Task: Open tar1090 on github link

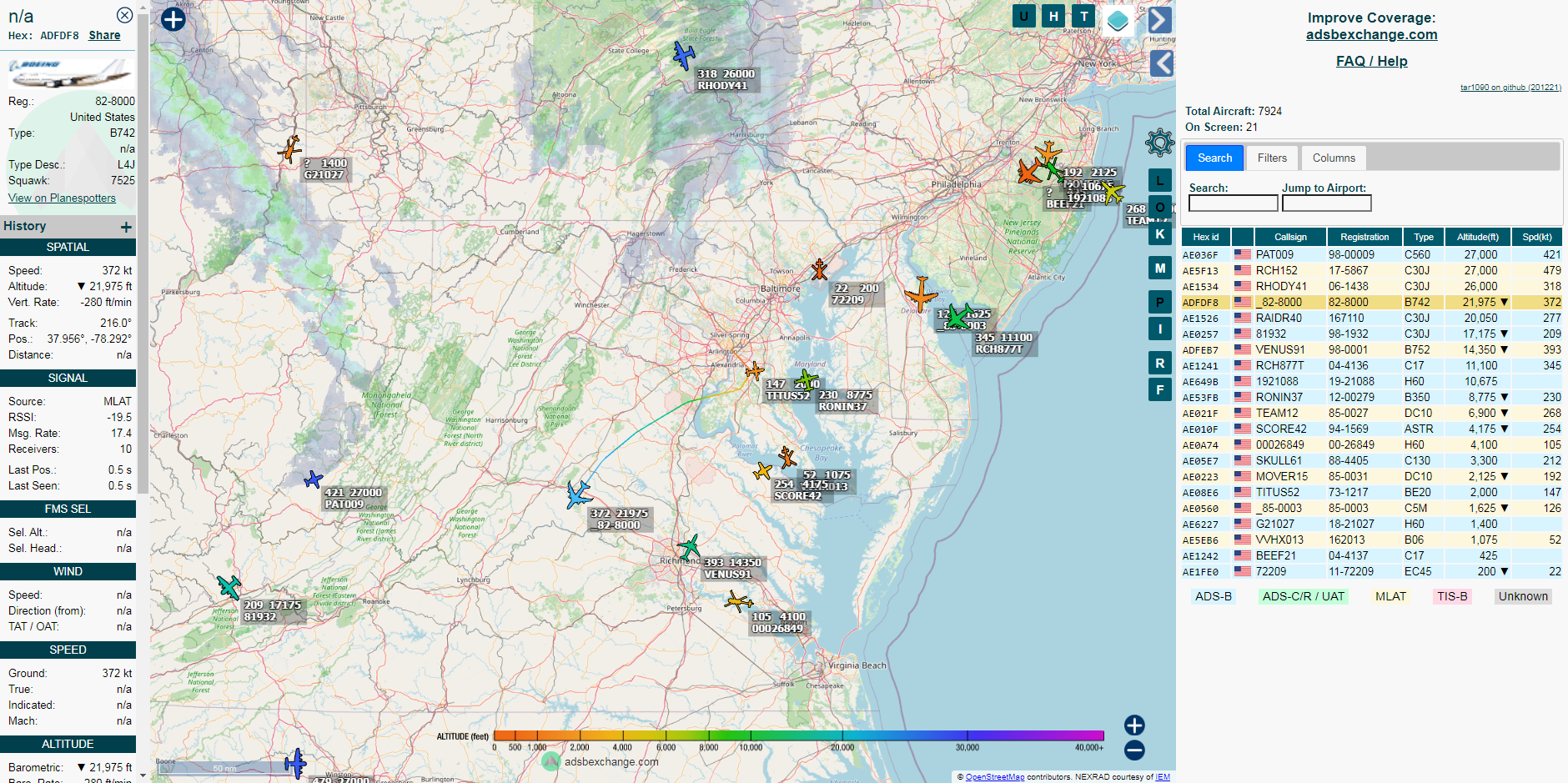Action: 1510,87
